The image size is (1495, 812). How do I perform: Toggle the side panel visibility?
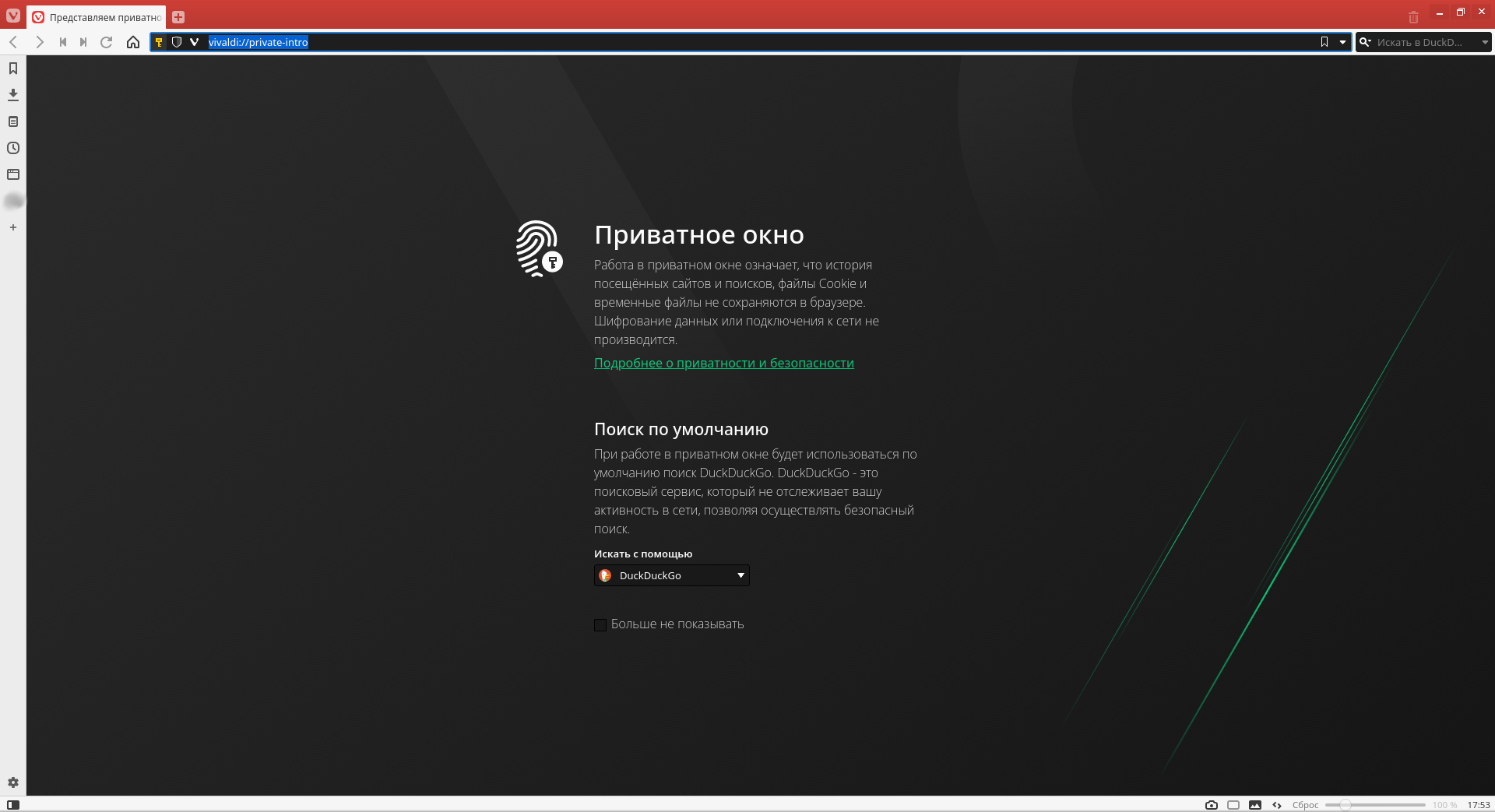(x=13, y=805)
